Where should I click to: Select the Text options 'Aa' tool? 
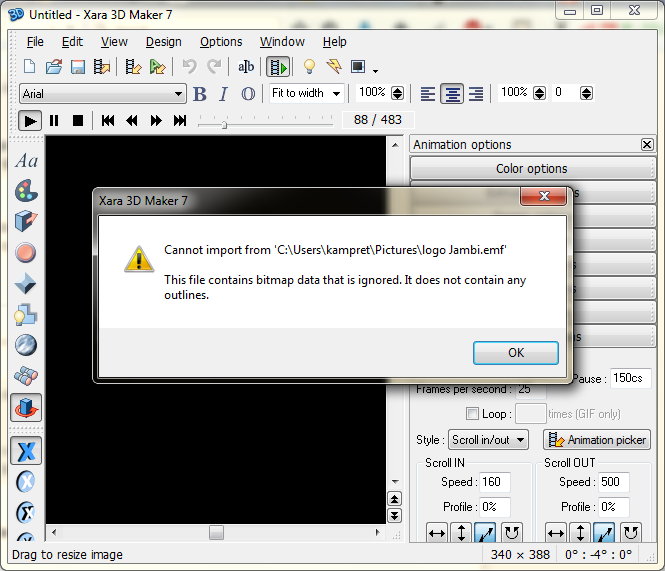(x=26, y=161)
